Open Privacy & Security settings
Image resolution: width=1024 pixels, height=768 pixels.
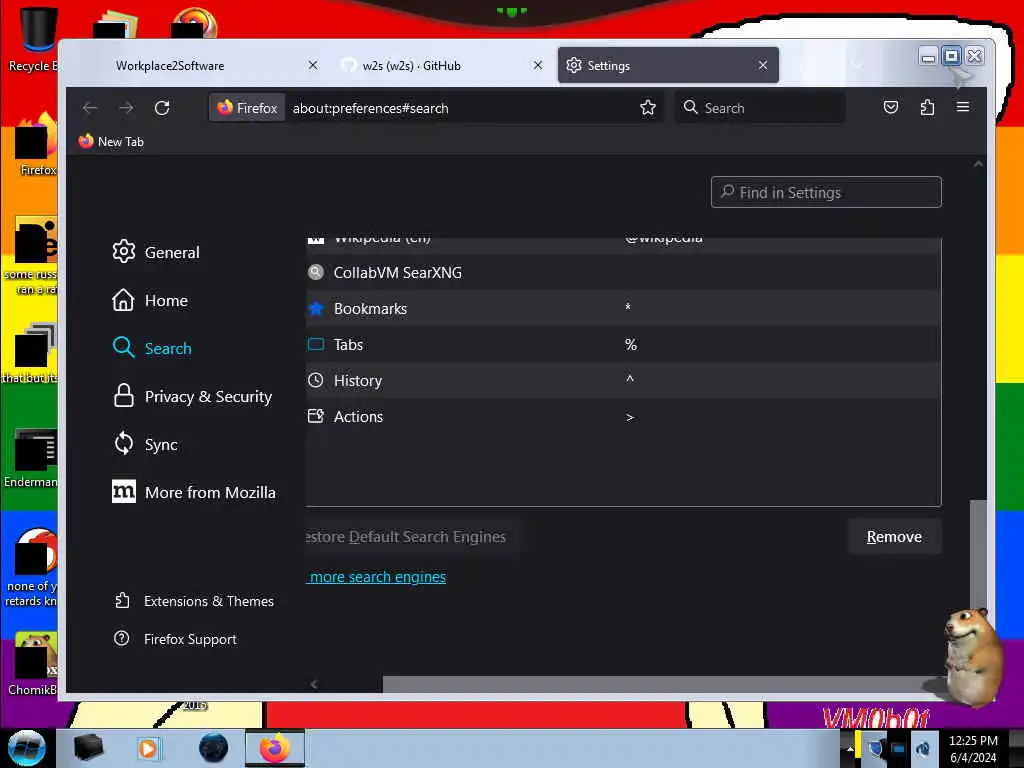click(191, 396)
